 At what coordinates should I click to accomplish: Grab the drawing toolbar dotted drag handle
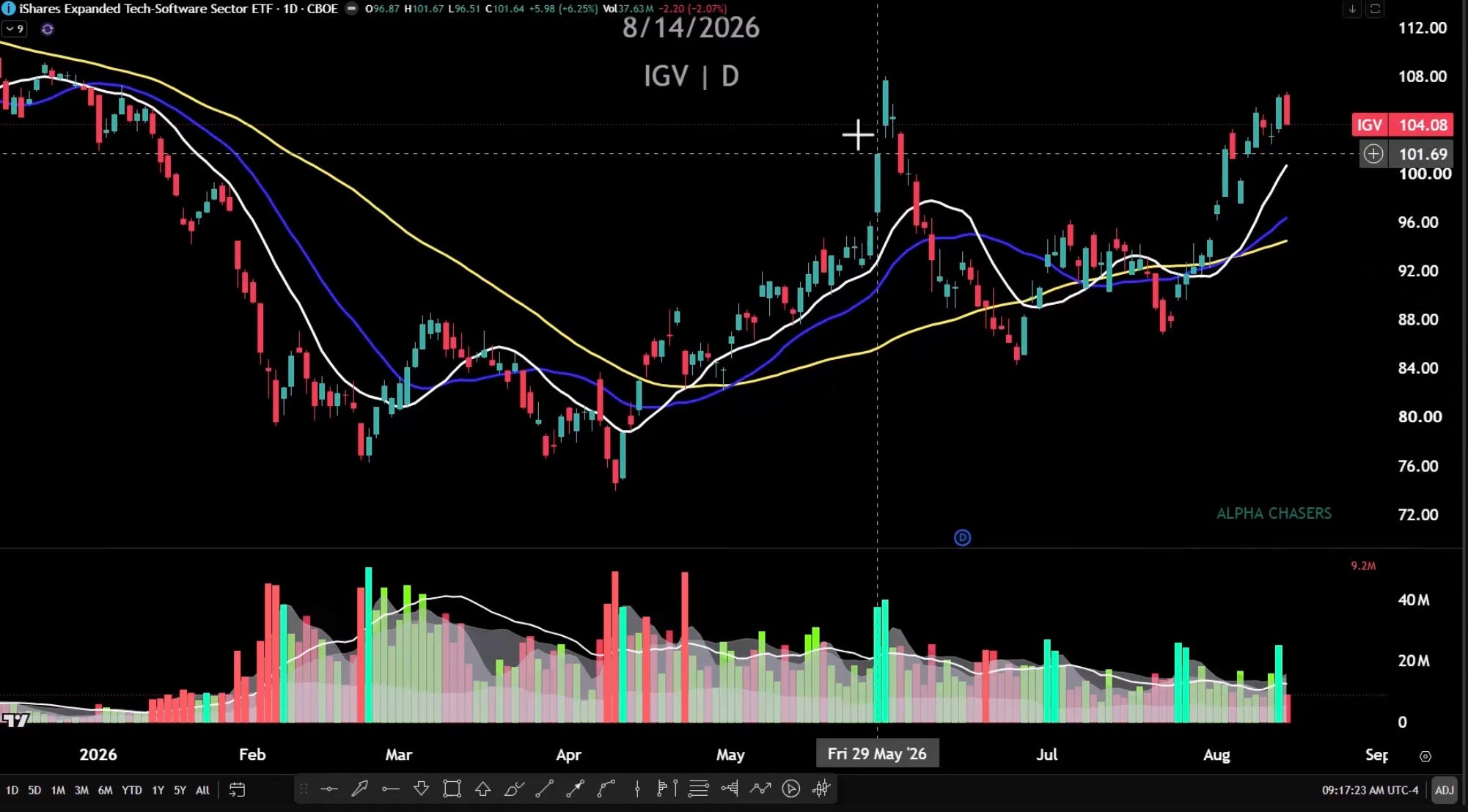303,789
